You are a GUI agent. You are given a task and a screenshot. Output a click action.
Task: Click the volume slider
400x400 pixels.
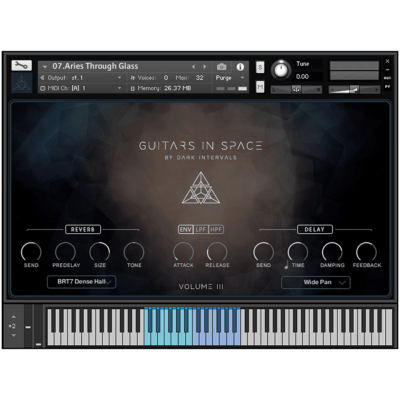[354, 89]
